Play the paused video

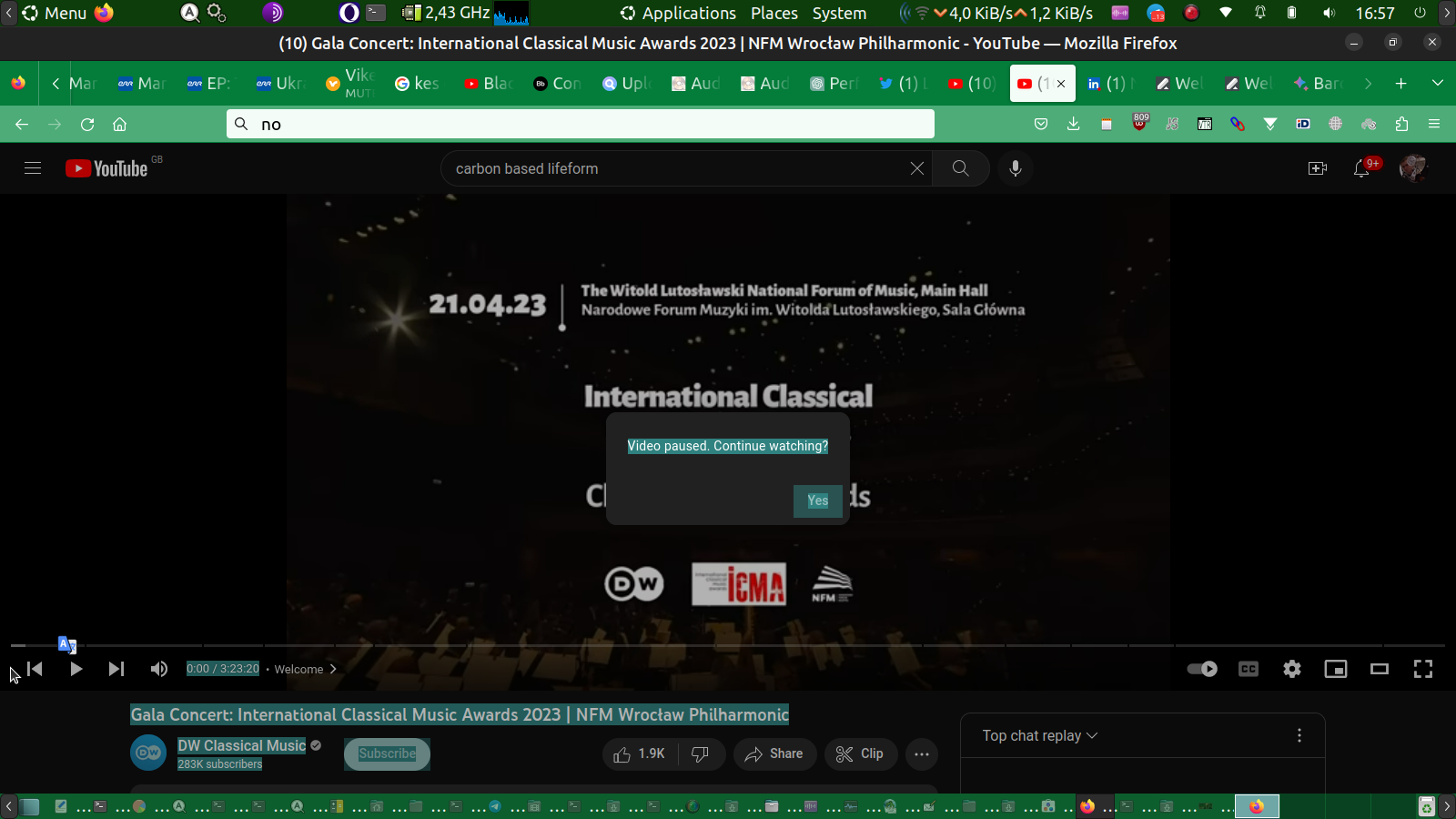pyautogui.click(x=76, y=669)
